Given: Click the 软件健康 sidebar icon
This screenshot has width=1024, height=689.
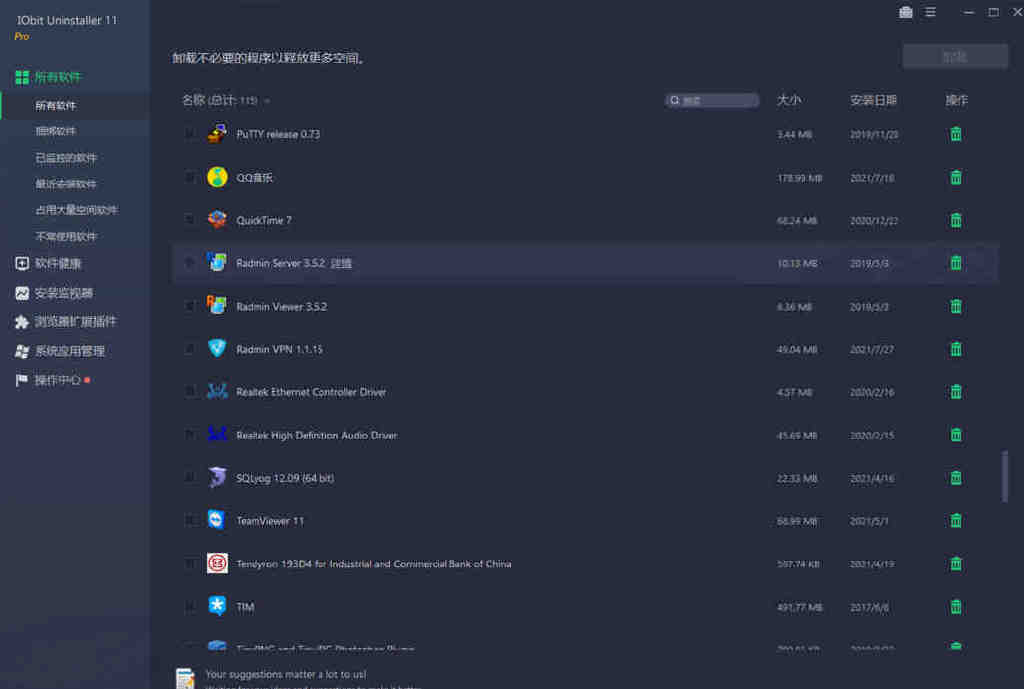Looking at the screenshot, I should tap(22, 263).
